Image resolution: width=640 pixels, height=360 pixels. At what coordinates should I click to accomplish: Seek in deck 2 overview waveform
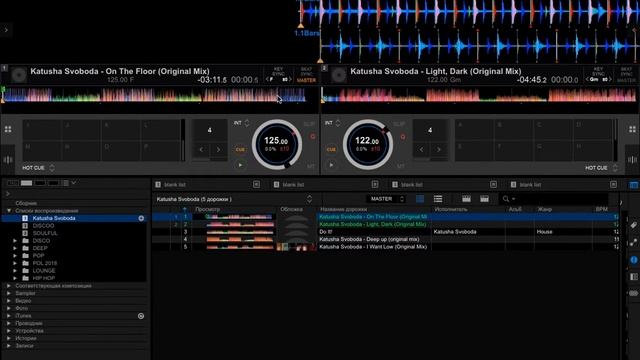tap(479, 95)
